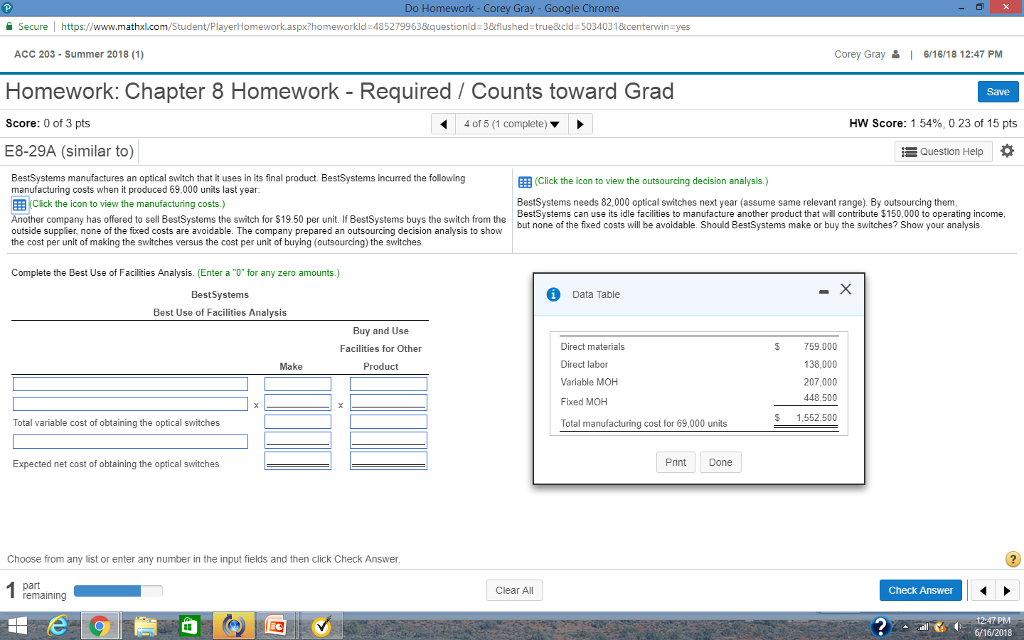Click the second row Make column input
This screenshot has height=640, width=1024.
[x=298, y=403]
